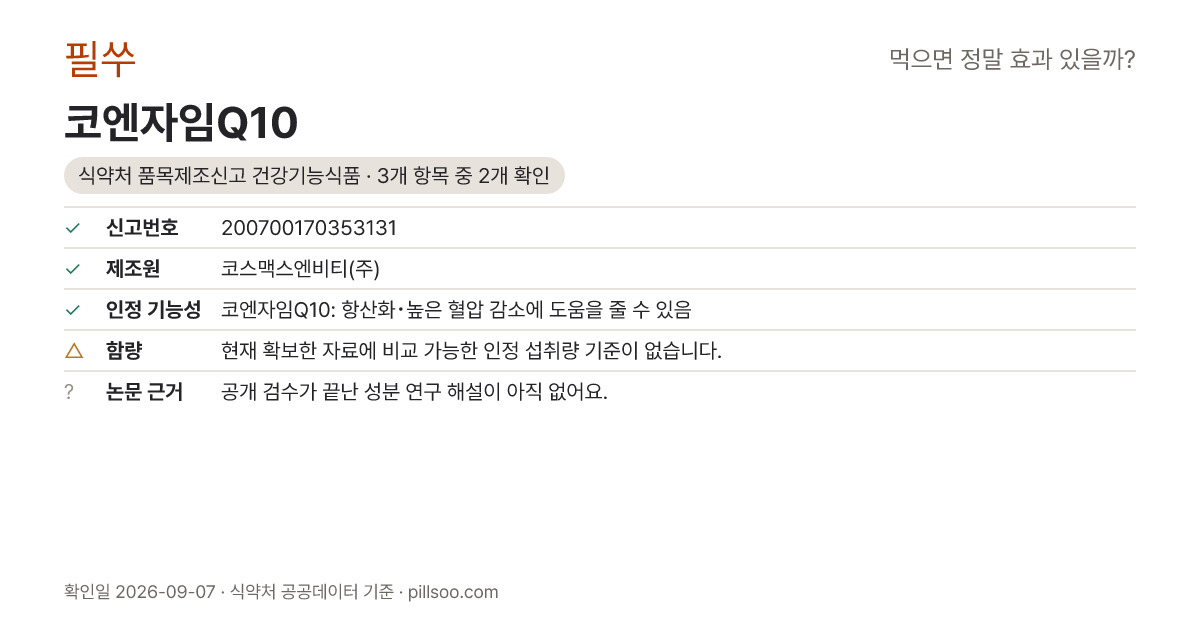Click the pillsoo.com footer link

[x=453, y=592]
